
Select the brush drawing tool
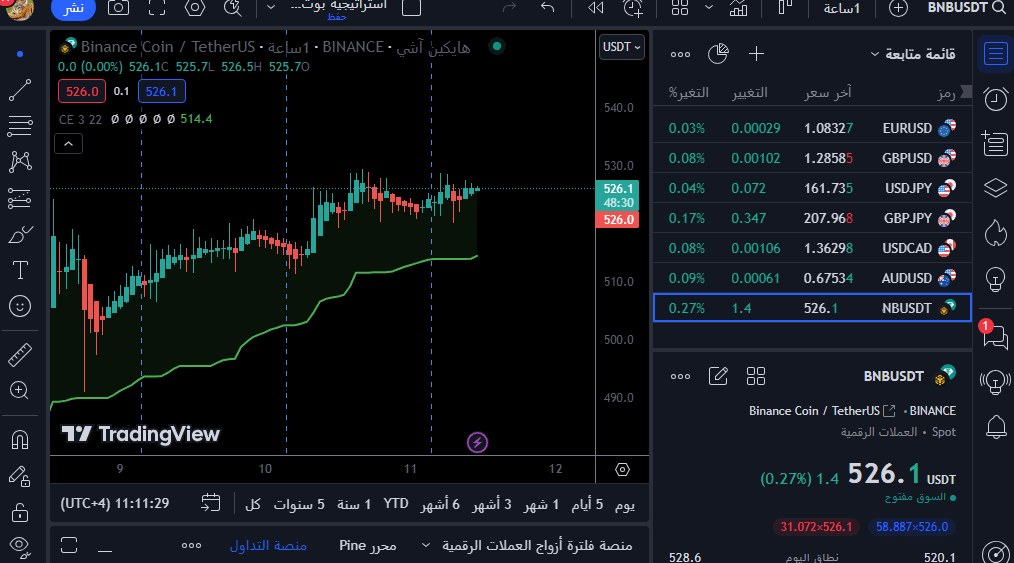click(20, 235)
